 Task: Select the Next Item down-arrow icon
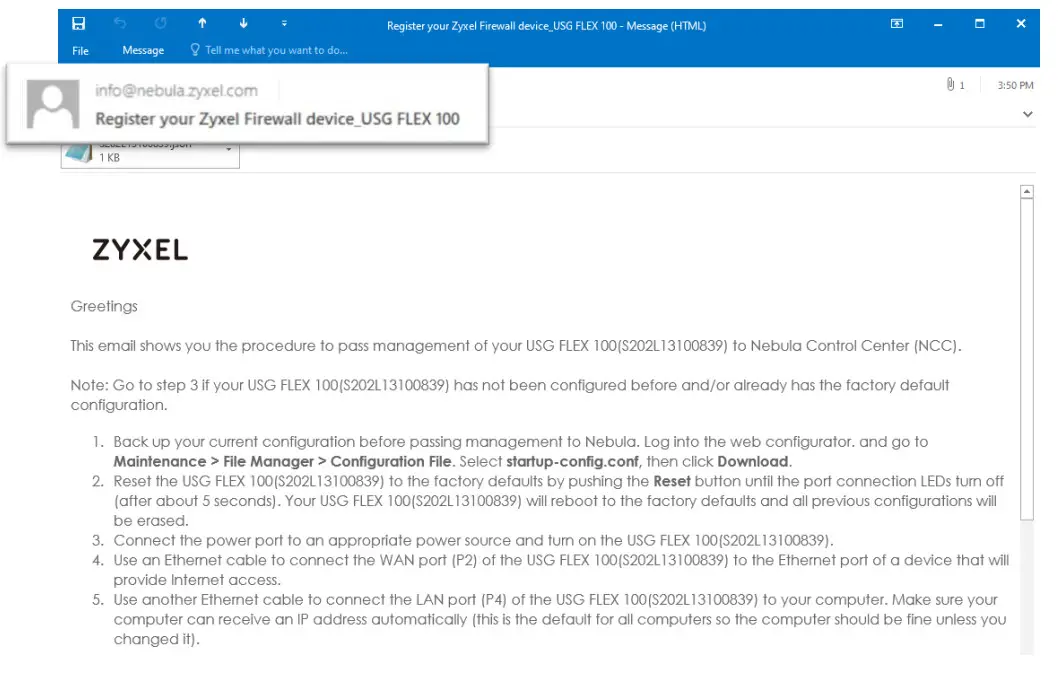coord(242,23)
